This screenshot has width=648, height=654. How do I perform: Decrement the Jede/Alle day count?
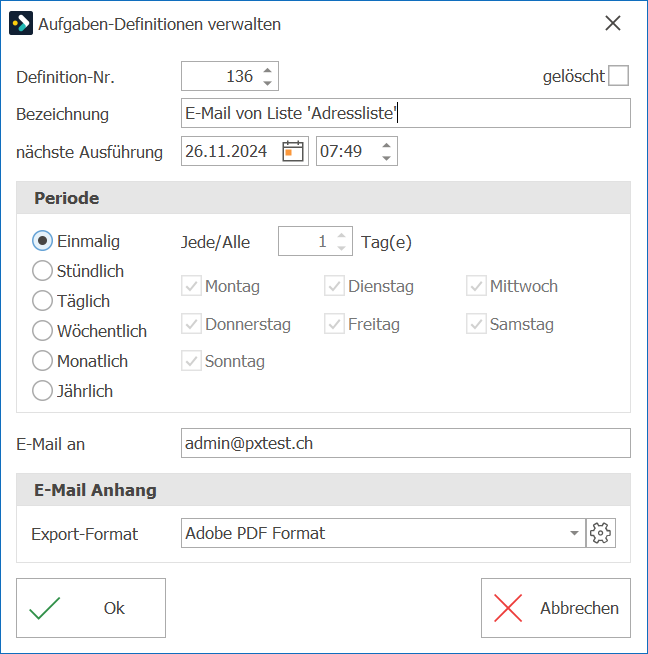pyautogui.click(x=342, y=248)
